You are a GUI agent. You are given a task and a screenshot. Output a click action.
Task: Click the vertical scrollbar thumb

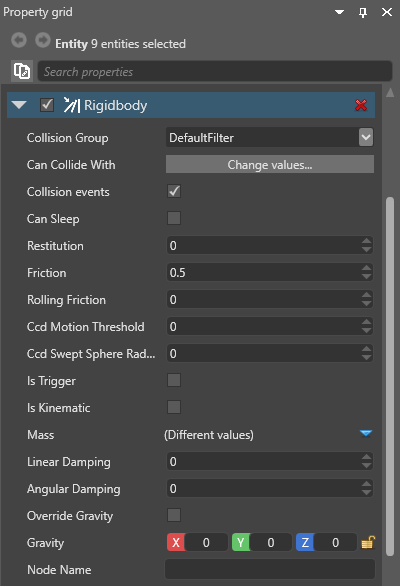(x=390, y=376)
